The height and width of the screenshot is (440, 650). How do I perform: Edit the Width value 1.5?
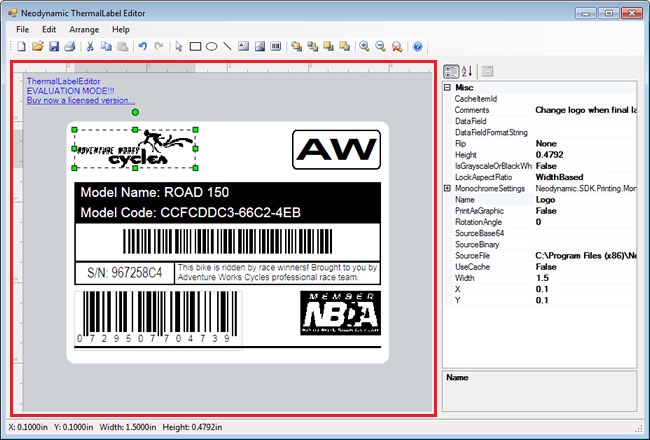coord(585,278)
